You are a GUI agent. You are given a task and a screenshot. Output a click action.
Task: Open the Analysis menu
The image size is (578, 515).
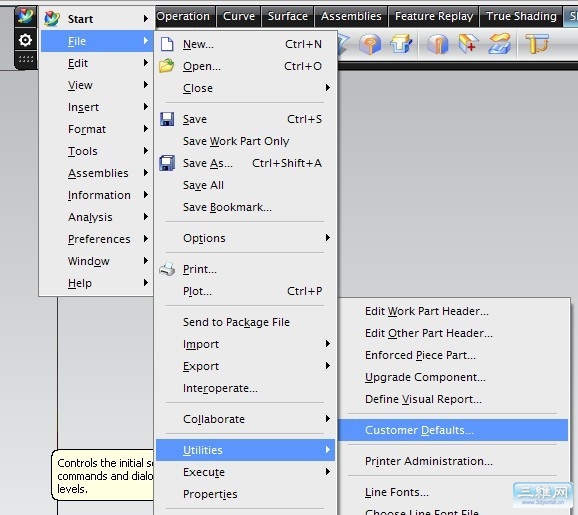97,217
